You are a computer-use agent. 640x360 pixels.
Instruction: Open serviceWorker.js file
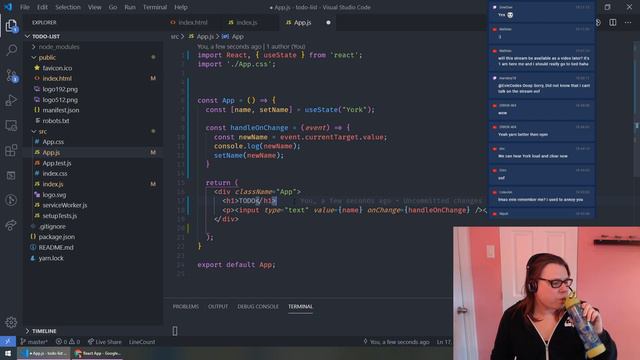pos(93,205)
